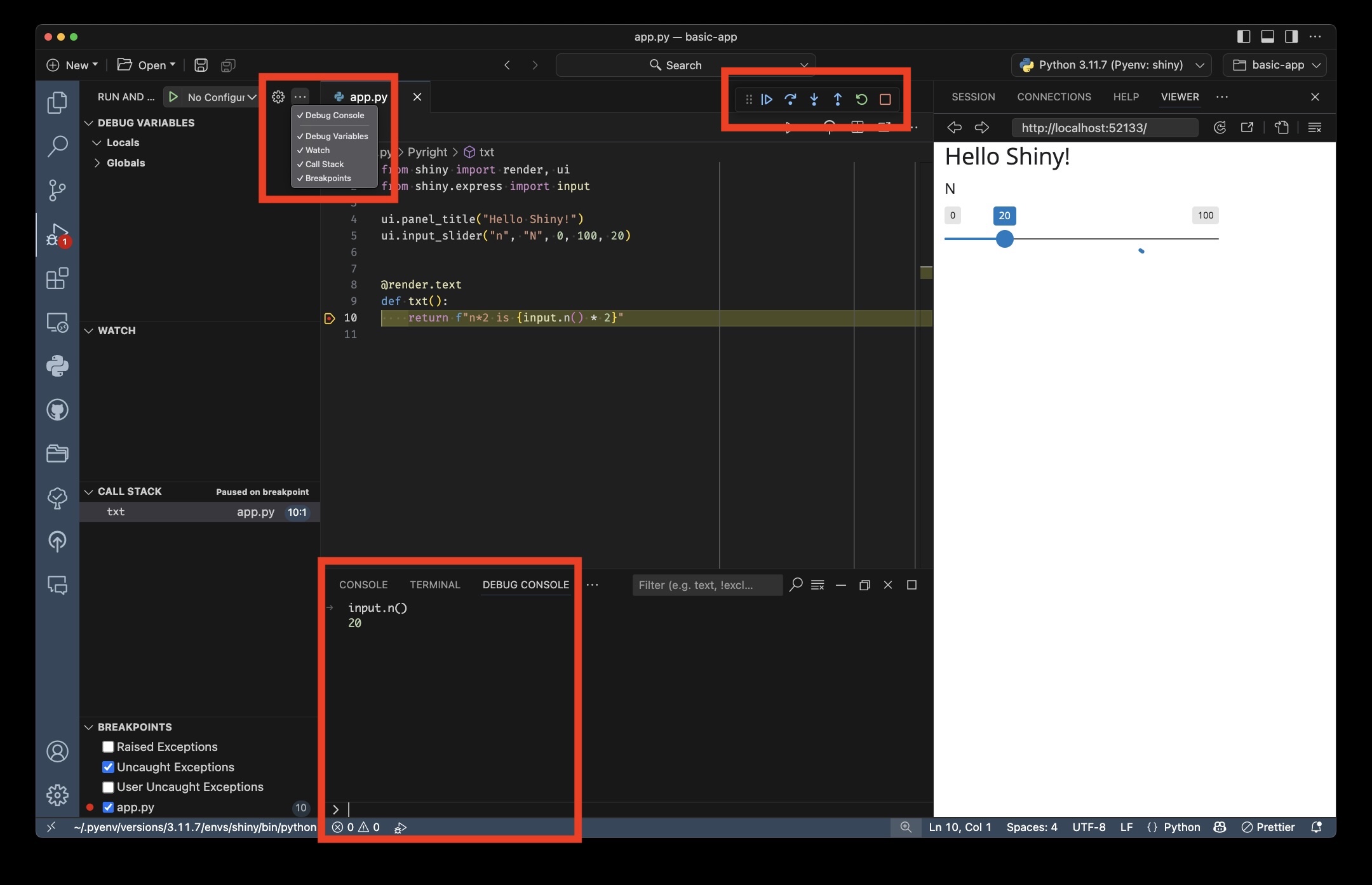Click Step Out in the debug toolbar
This screenshot has height=885, width=1372.
pyautogui.click(x=838, y=99)
